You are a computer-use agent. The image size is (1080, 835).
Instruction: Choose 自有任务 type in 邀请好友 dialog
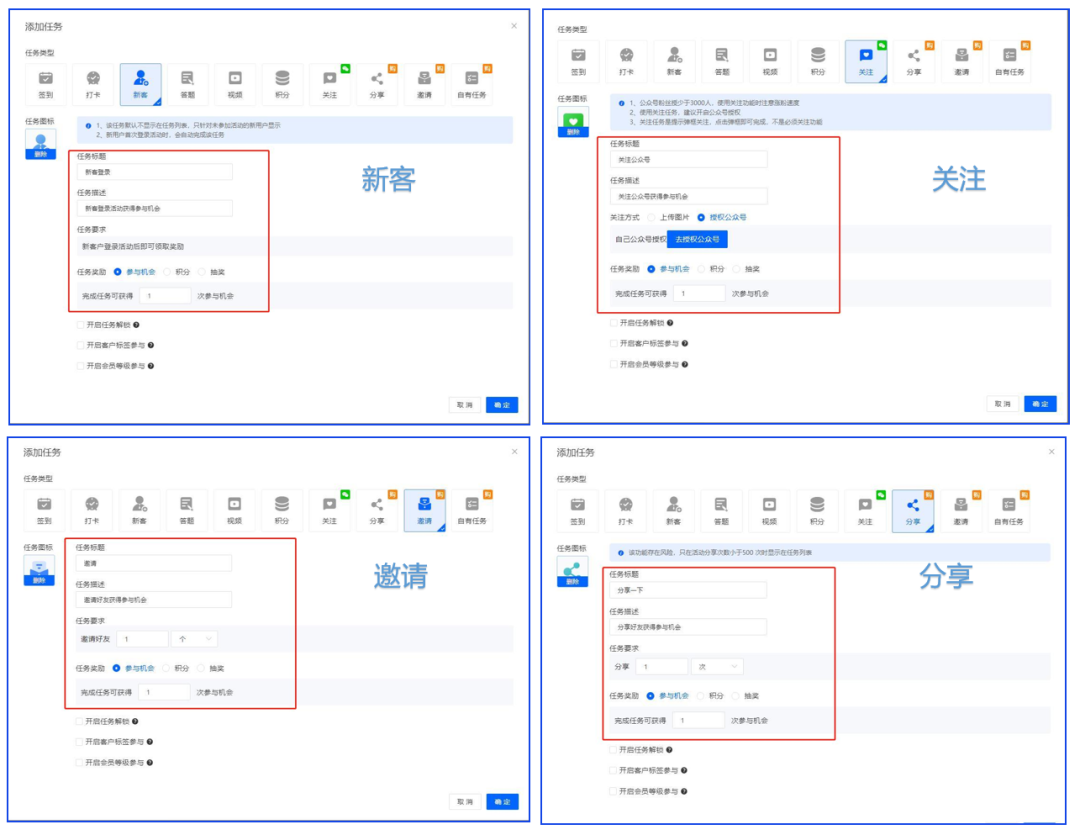tap(472, 510)
